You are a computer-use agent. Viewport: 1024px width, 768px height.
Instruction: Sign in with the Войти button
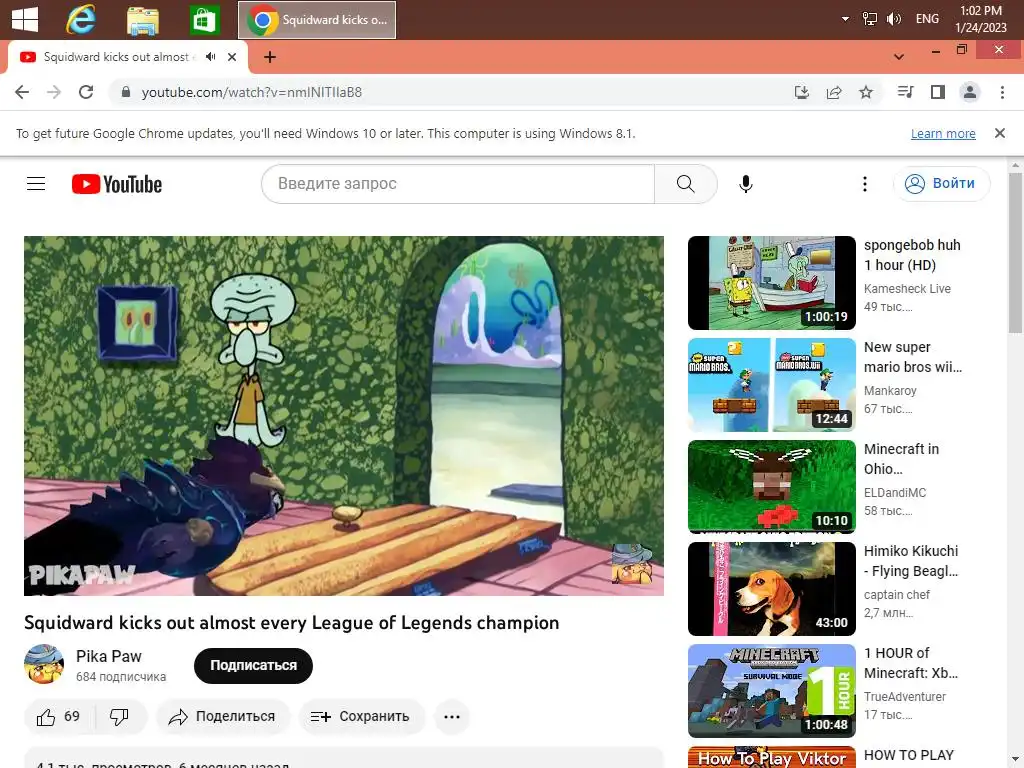click(941, 184)
